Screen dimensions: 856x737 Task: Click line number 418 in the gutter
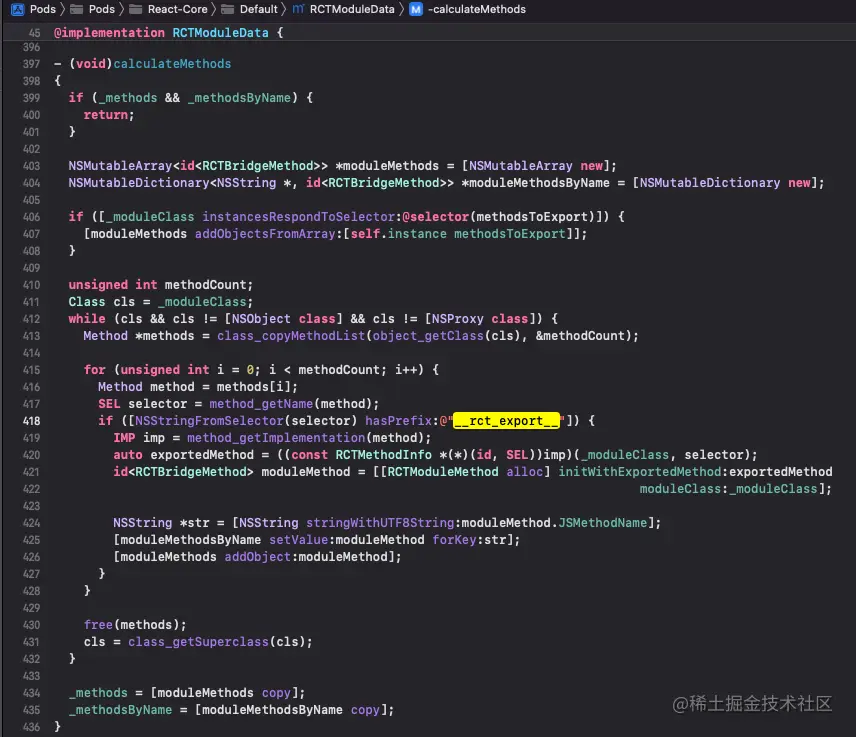(x=31, y=421)
